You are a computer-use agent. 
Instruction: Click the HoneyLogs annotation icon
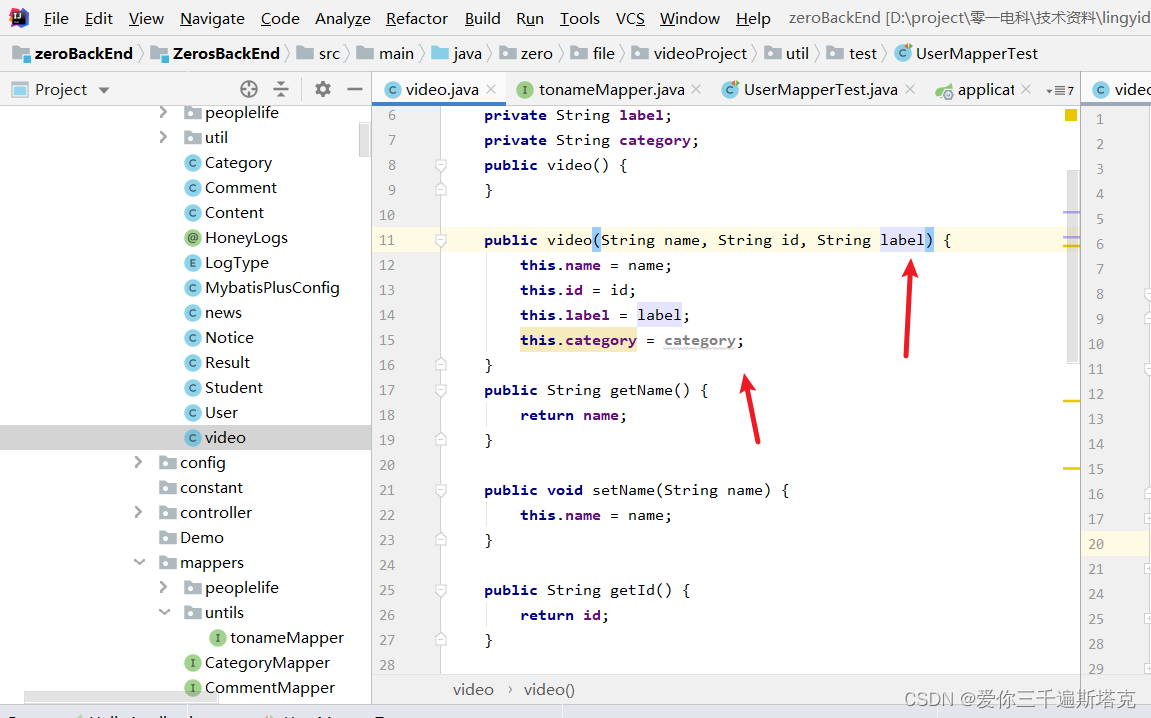click(x=192, y=237)
